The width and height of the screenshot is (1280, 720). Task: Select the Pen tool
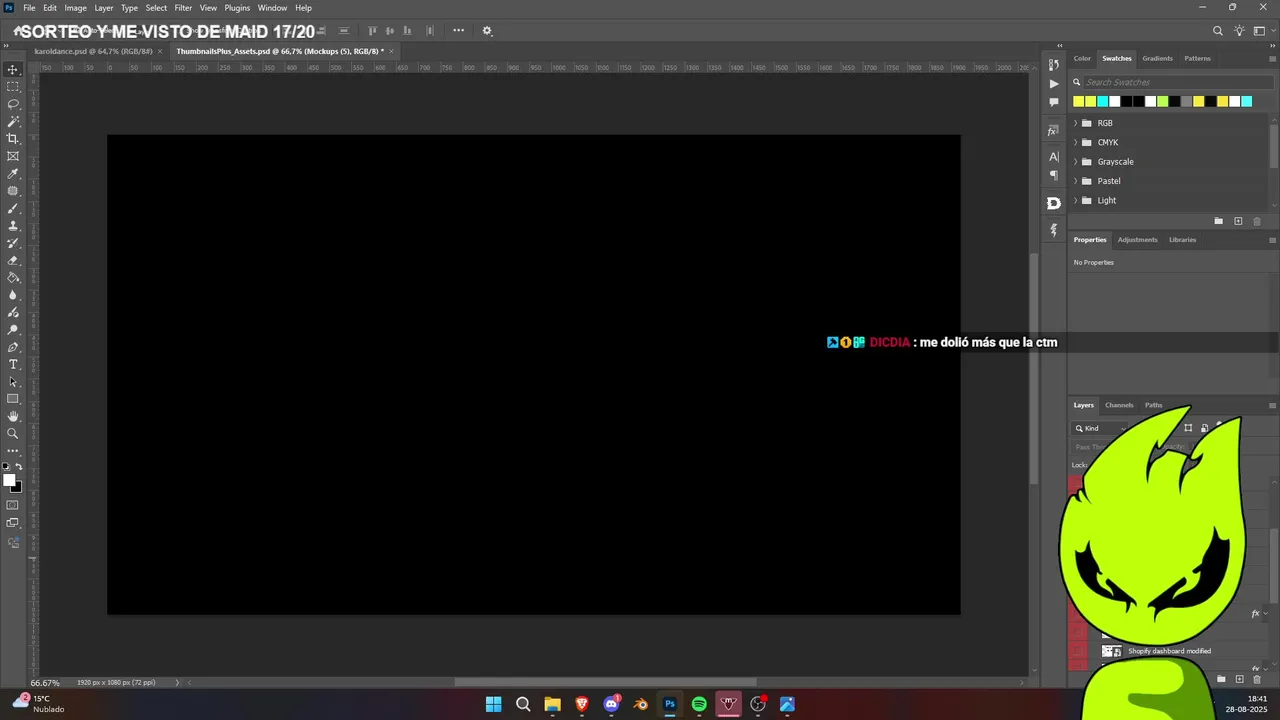(x=13, y=347)
